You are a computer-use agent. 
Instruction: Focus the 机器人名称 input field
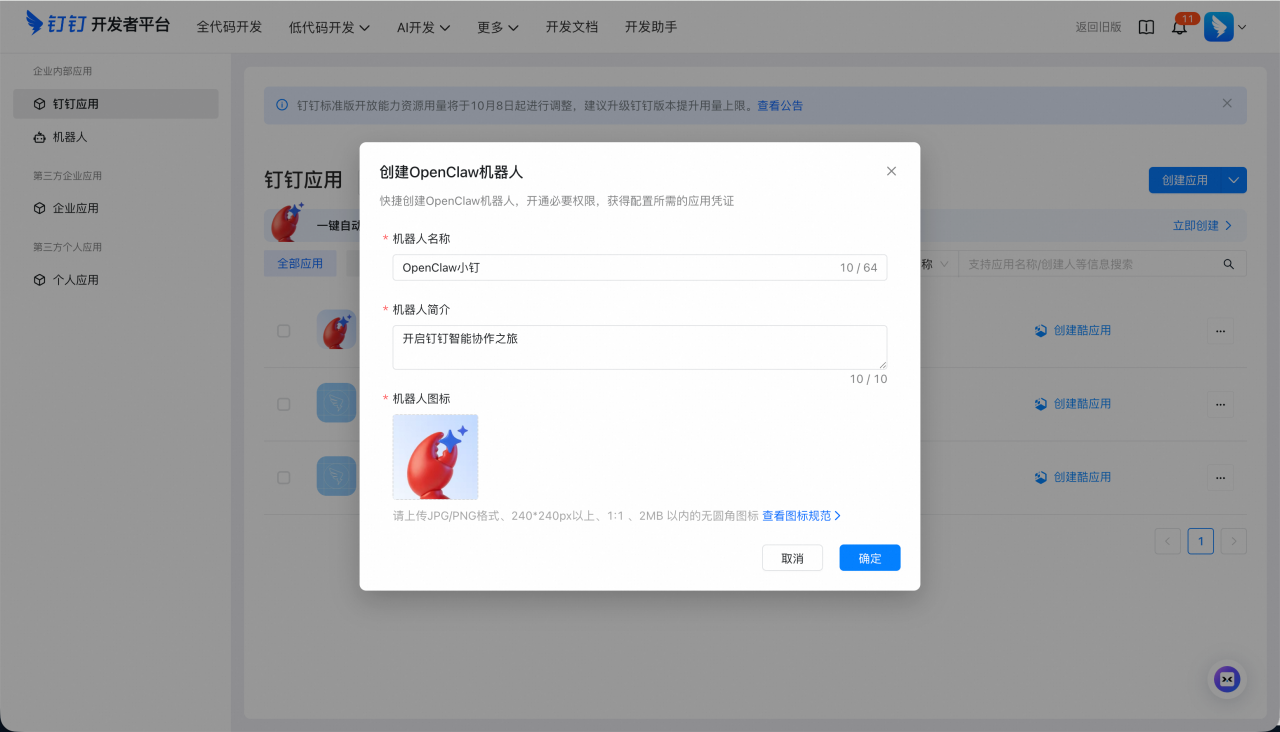pos(640,267)
